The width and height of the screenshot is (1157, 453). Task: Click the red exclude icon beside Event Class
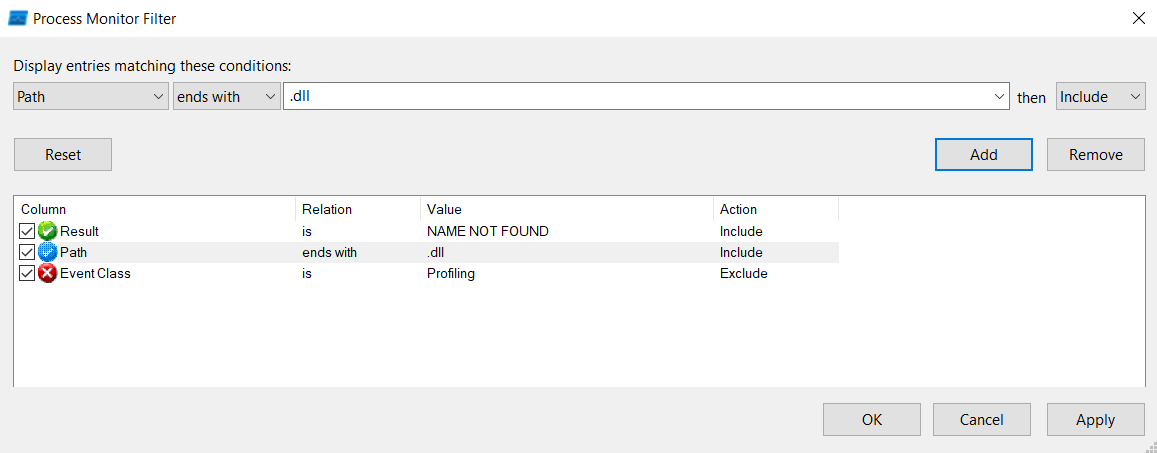47,273
